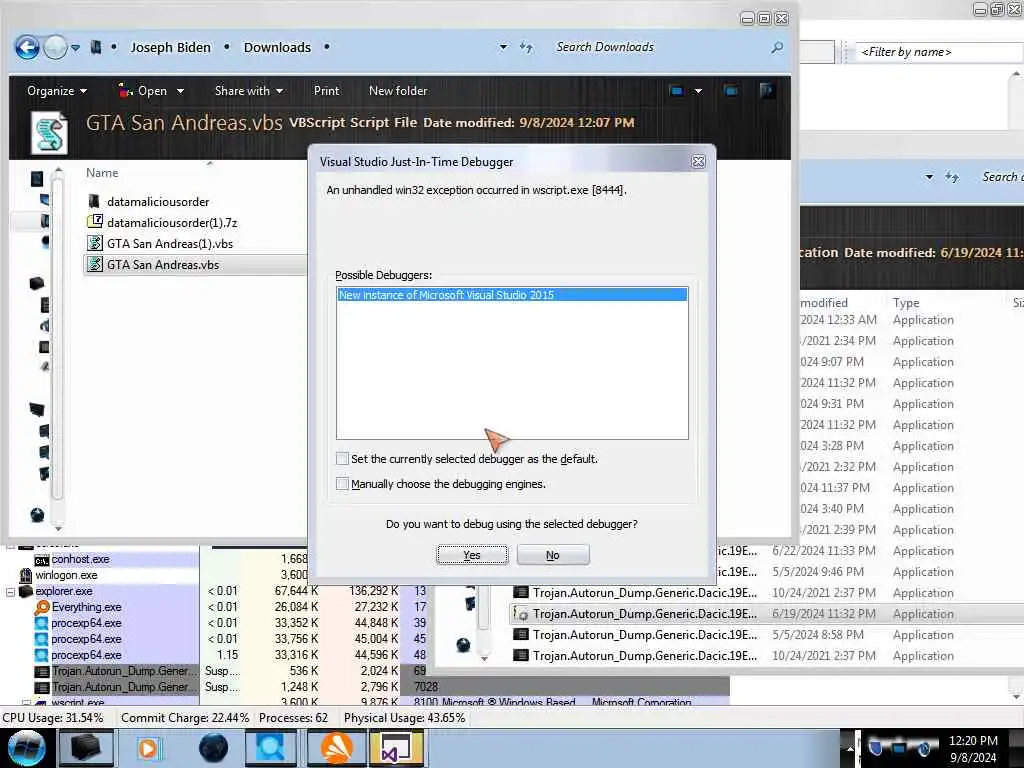
Task: Select winlogon.exe process row
Action: (x=66, y=575)
